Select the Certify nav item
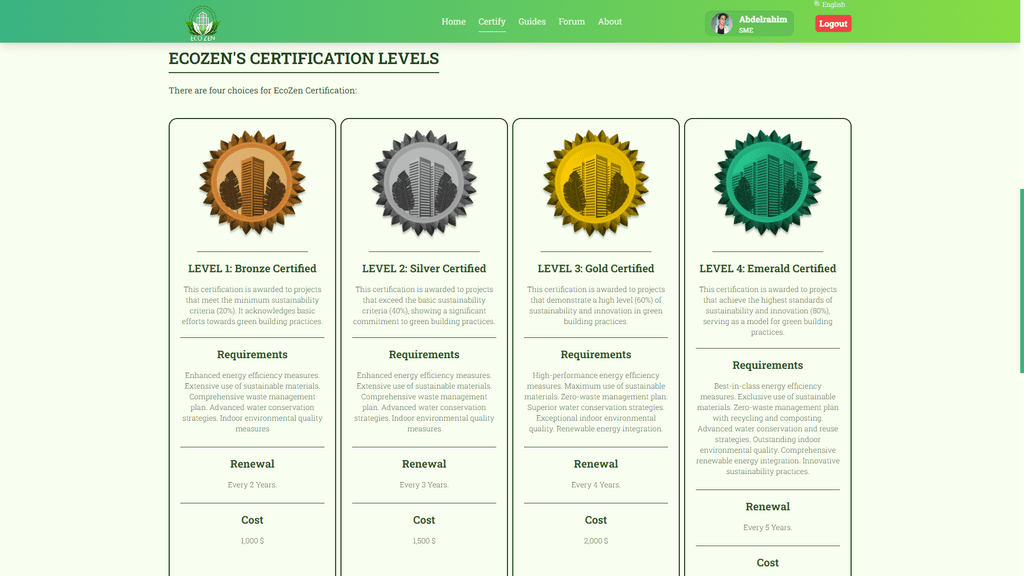Image resolution: width=1024 pixels, height=576 pixels. pos(492,22)
